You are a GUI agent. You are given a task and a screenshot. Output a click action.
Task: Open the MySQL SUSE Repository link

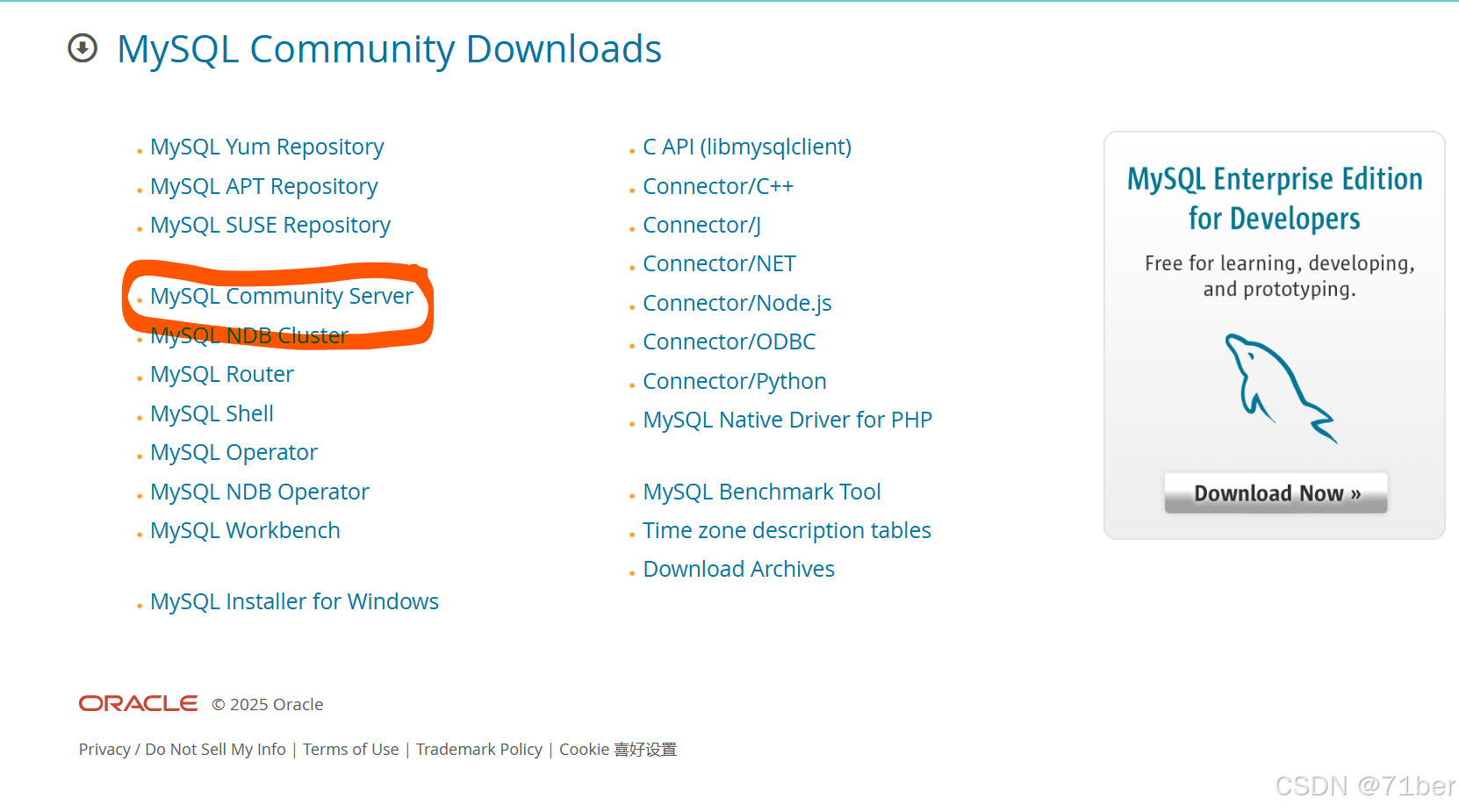270,225
